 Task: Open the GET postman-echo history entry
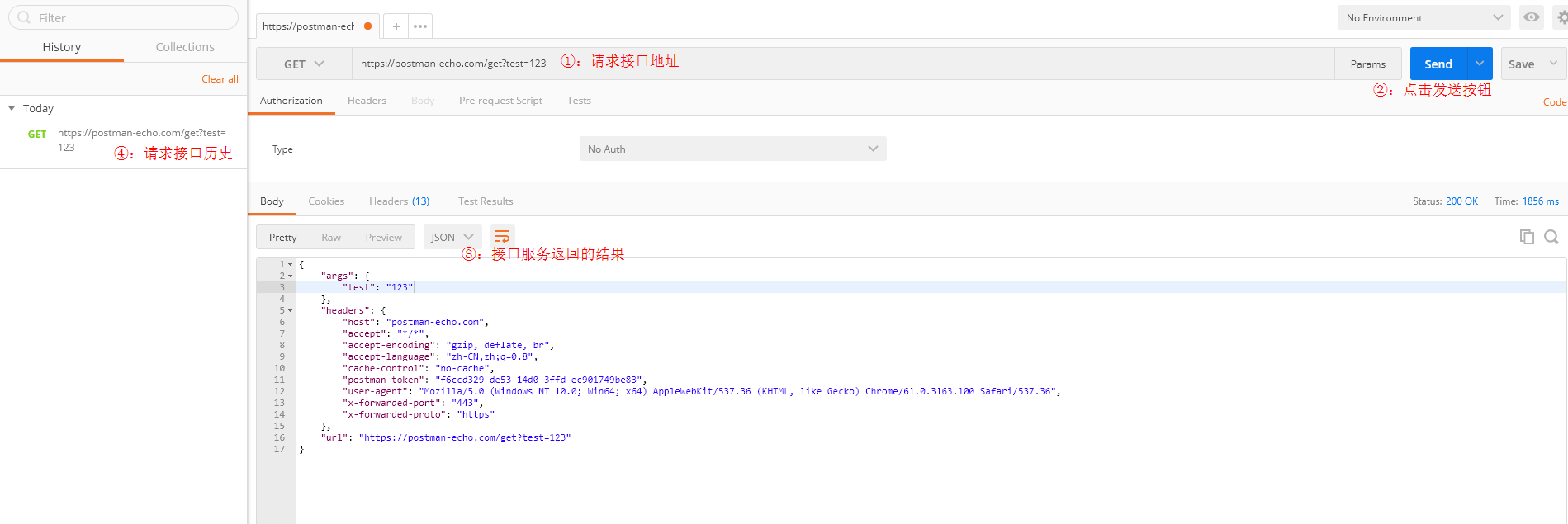coord(124,140)
